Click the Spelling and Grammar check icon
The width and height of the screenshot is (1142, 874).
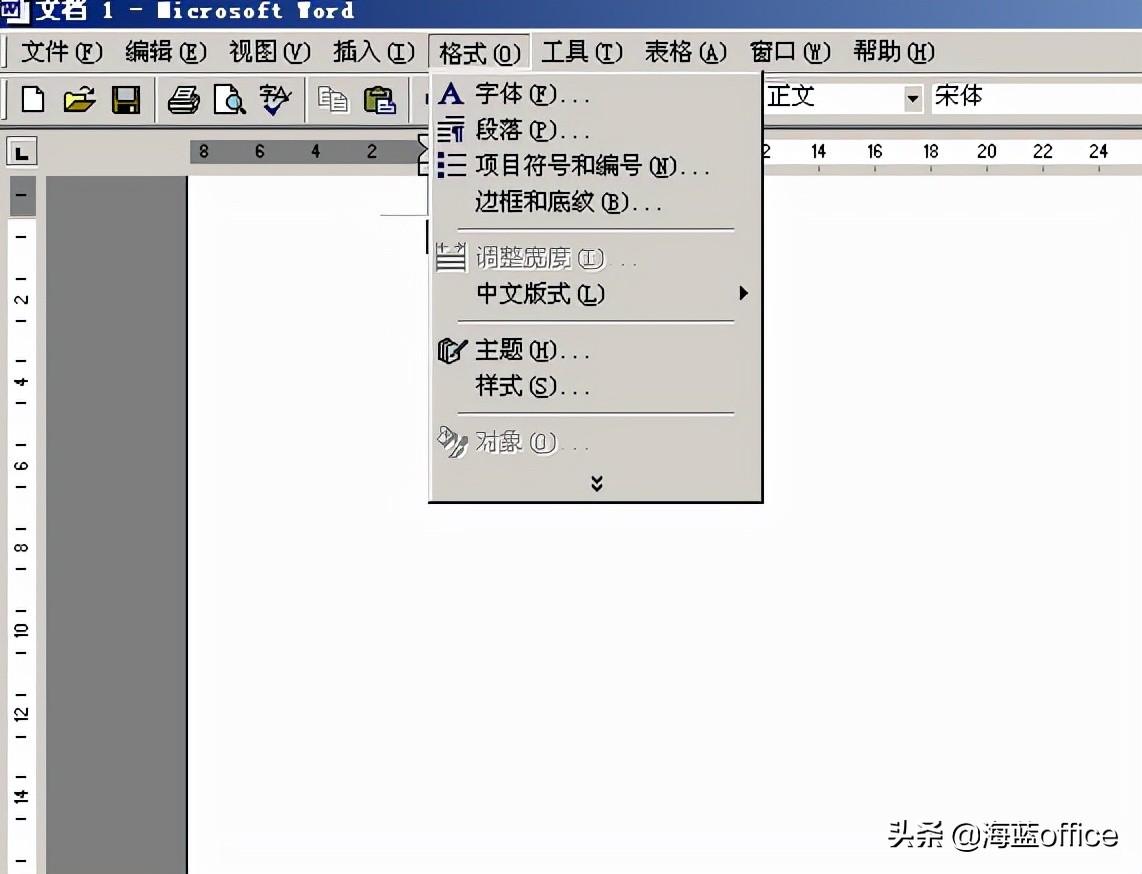275,100
